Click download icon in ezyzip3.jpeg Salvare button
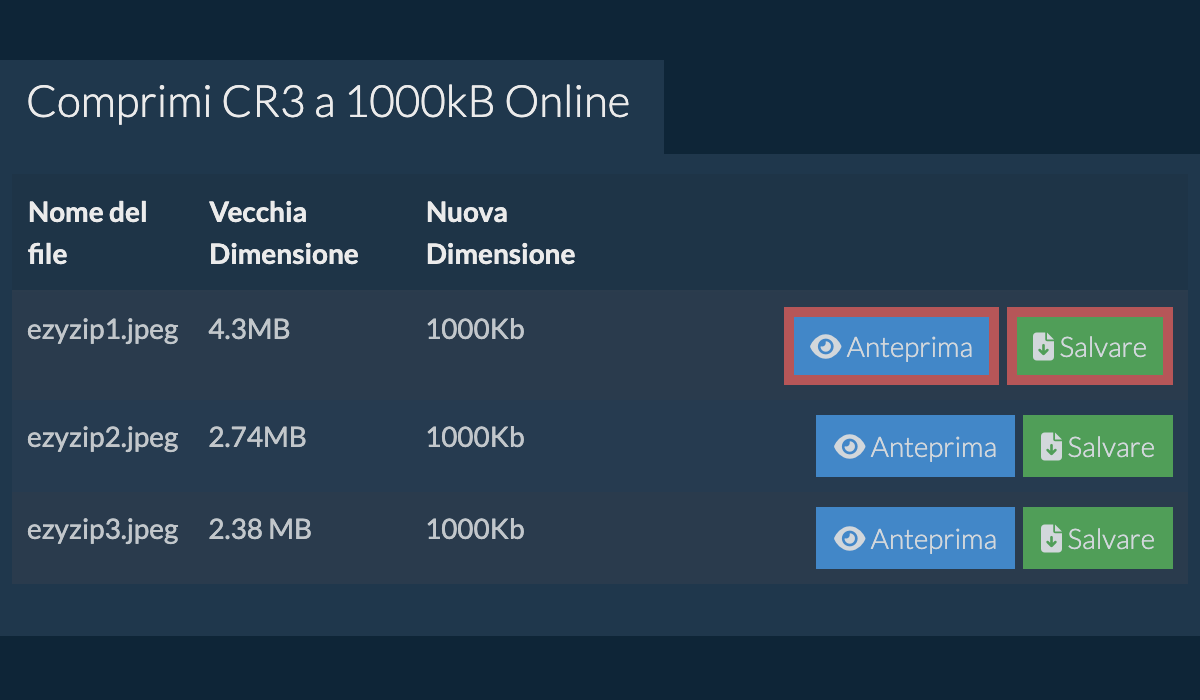1200x700 pixels. (x=1051, y=539)
